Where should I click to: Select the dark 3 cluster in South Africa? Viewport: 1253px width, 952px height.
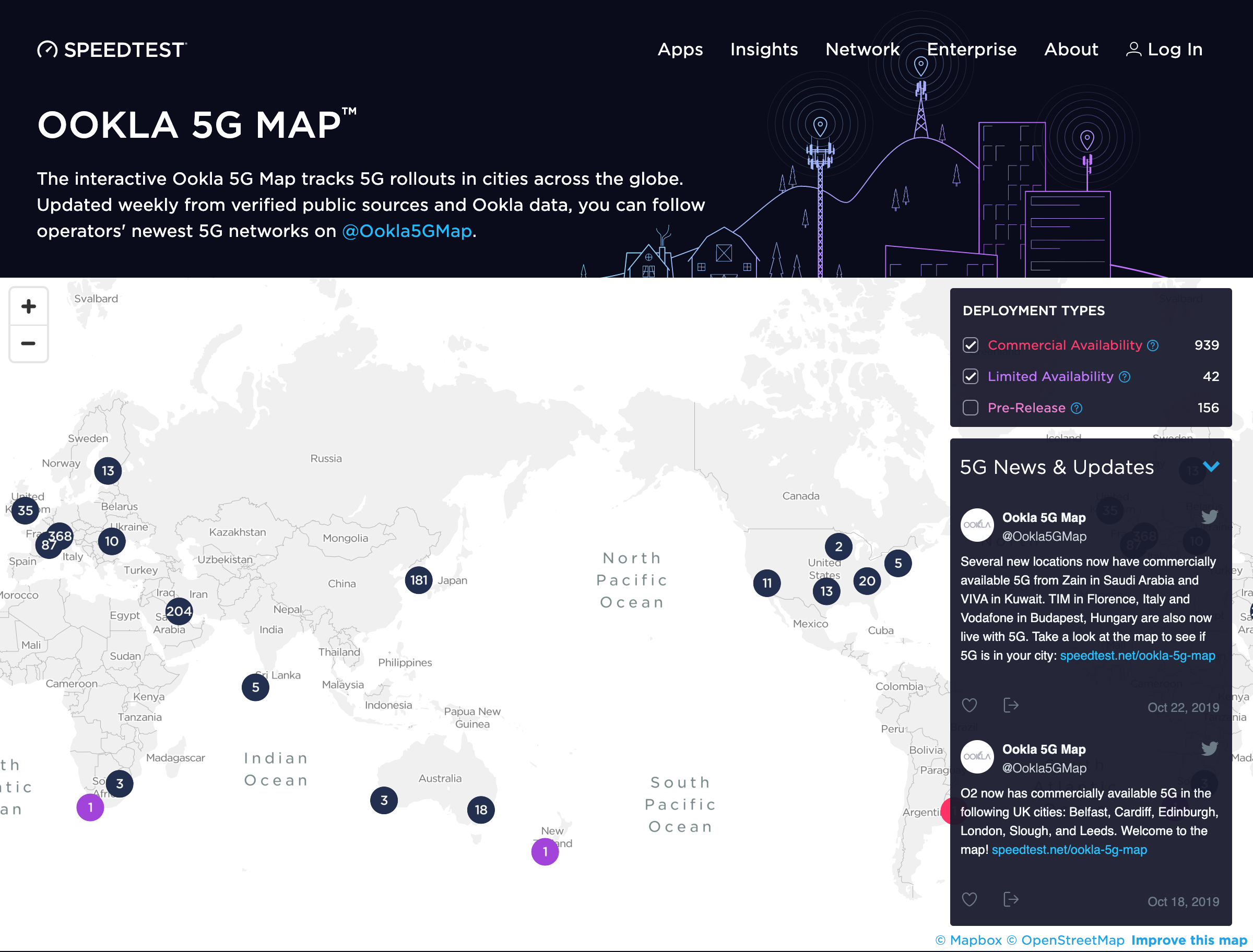coord(120,783)
